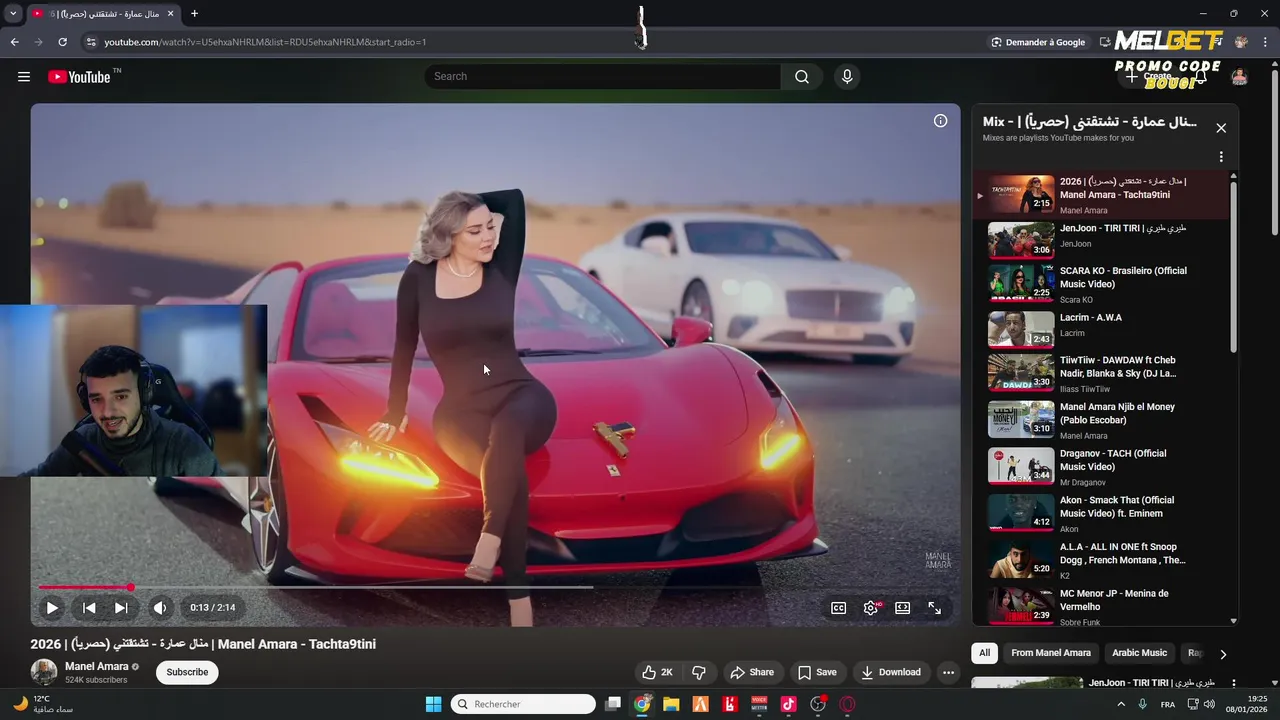Toggle subtitles with the CC button
The width and height of the screenshot is (1280, 720).
coord(839,607)
